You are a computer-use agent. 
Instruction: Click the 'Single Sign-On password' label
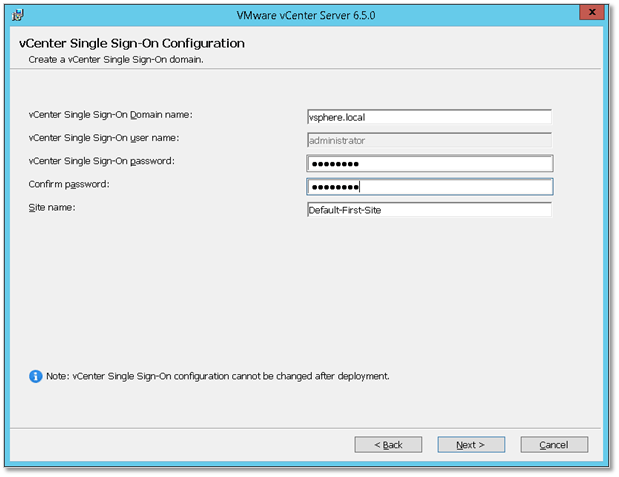tap(101, 161)
